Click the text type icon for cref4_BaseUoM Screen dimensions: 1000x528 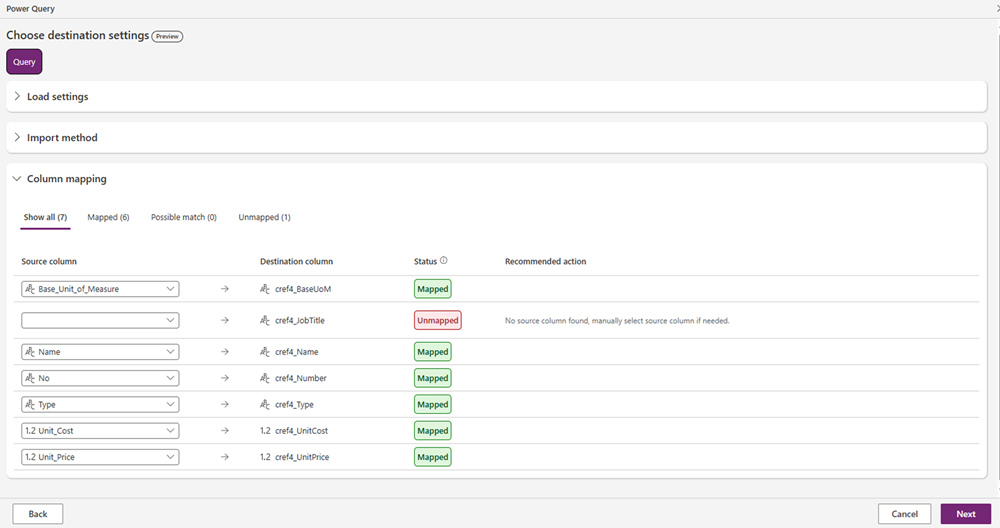(265, 289)
